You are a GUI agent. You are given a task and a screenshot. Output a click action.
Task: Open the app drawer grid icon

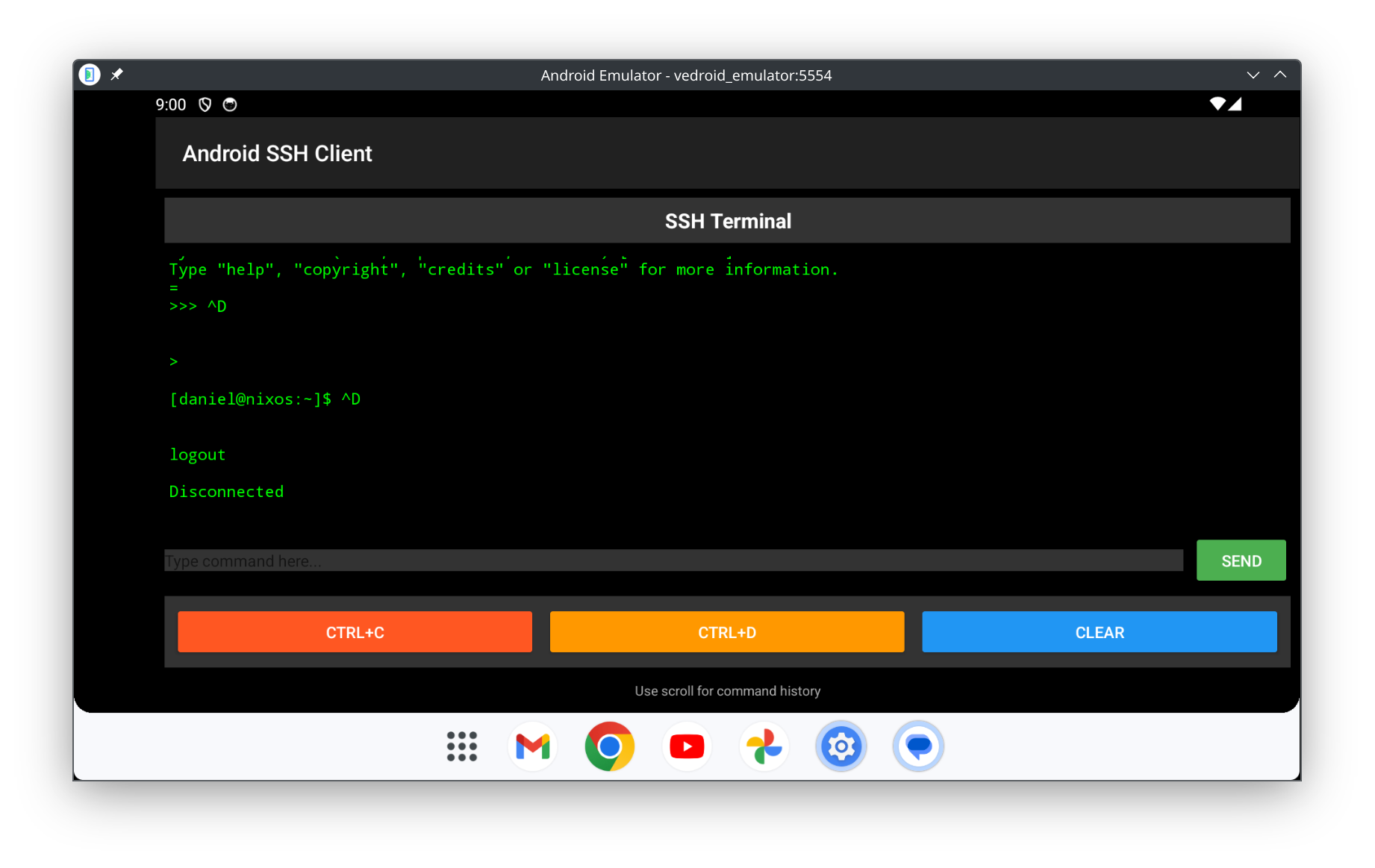pyautogui.click(x=461, y=746)
